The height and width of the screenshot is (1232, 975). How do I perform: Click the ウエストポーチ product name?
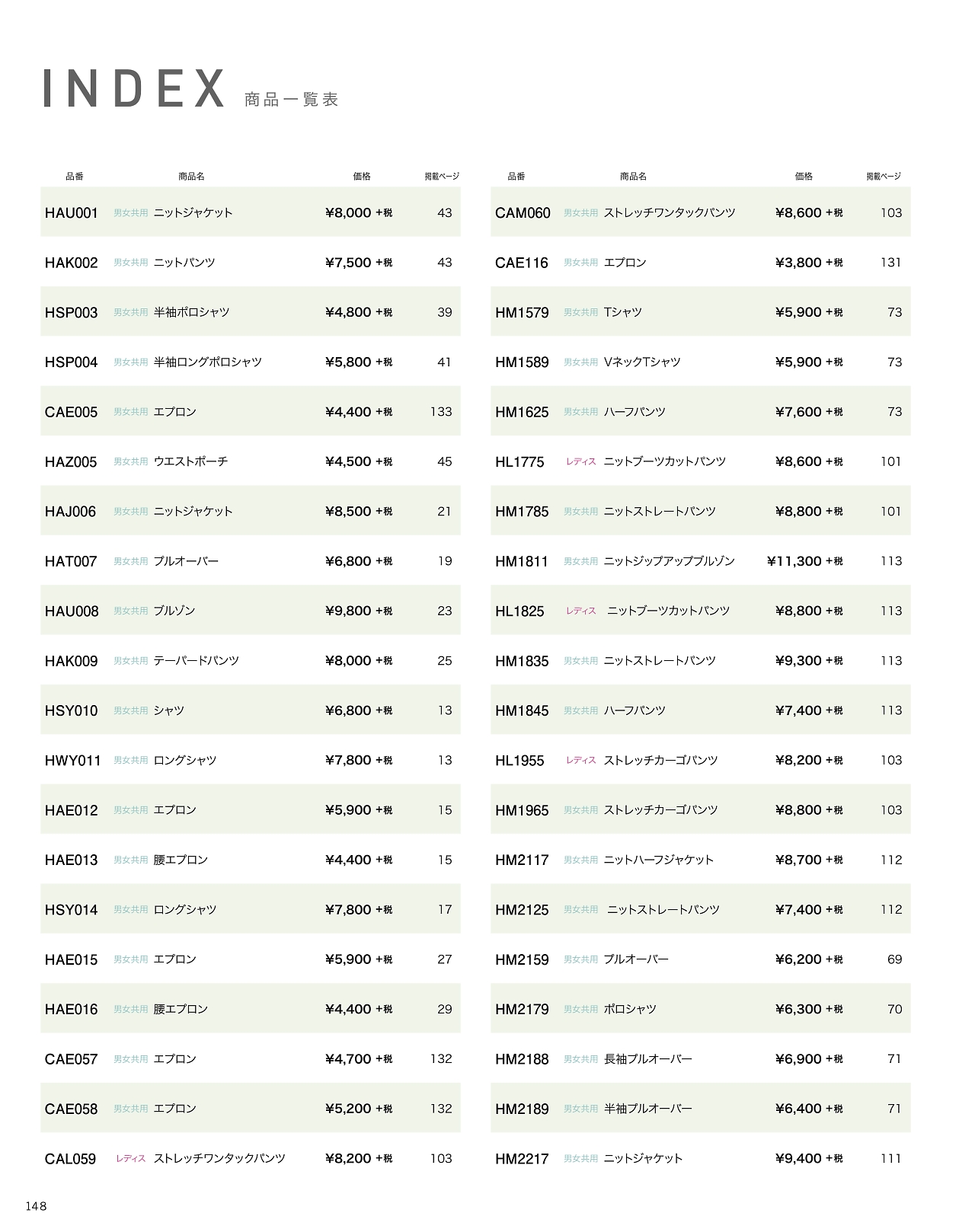tap(190, 461)
